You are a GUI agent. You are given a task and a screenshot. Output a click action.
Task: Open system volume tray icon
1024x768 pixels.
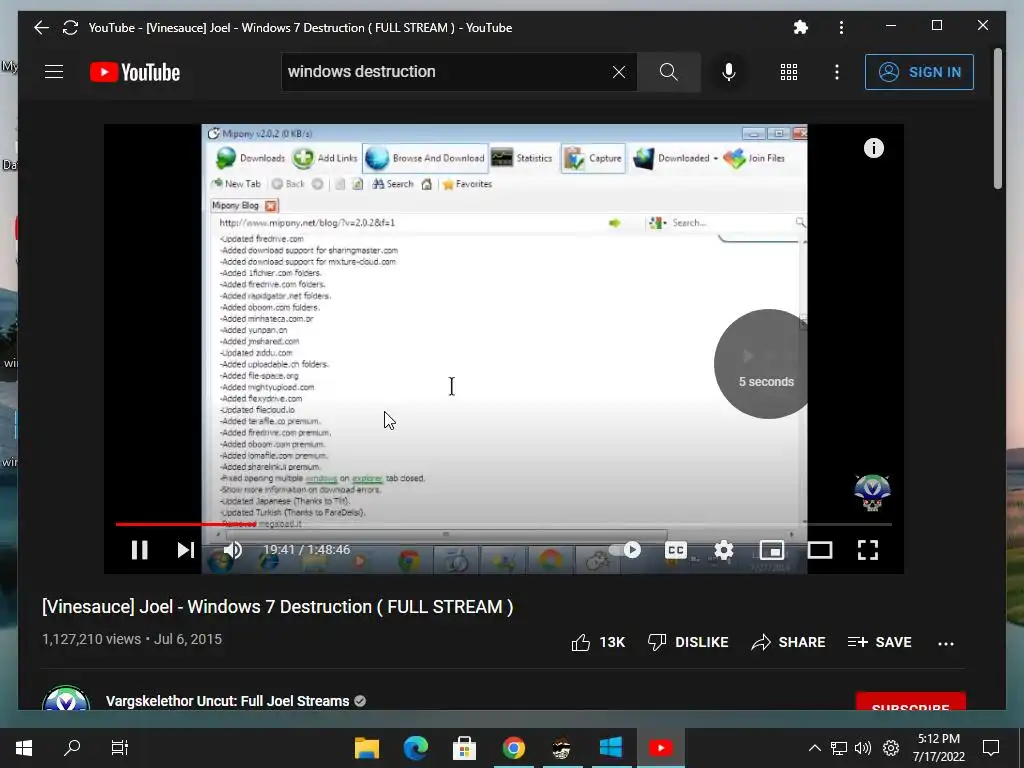coord(863,748)
